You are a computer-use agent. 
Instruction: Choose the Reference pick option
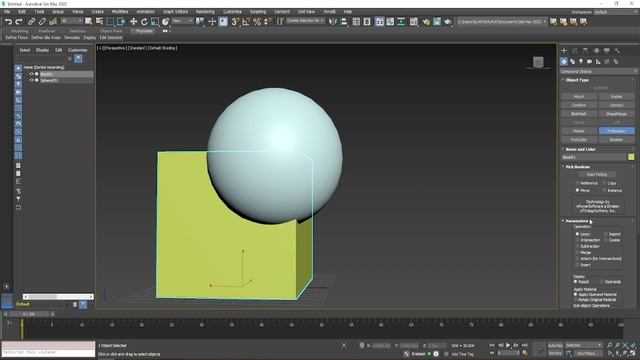577,183
